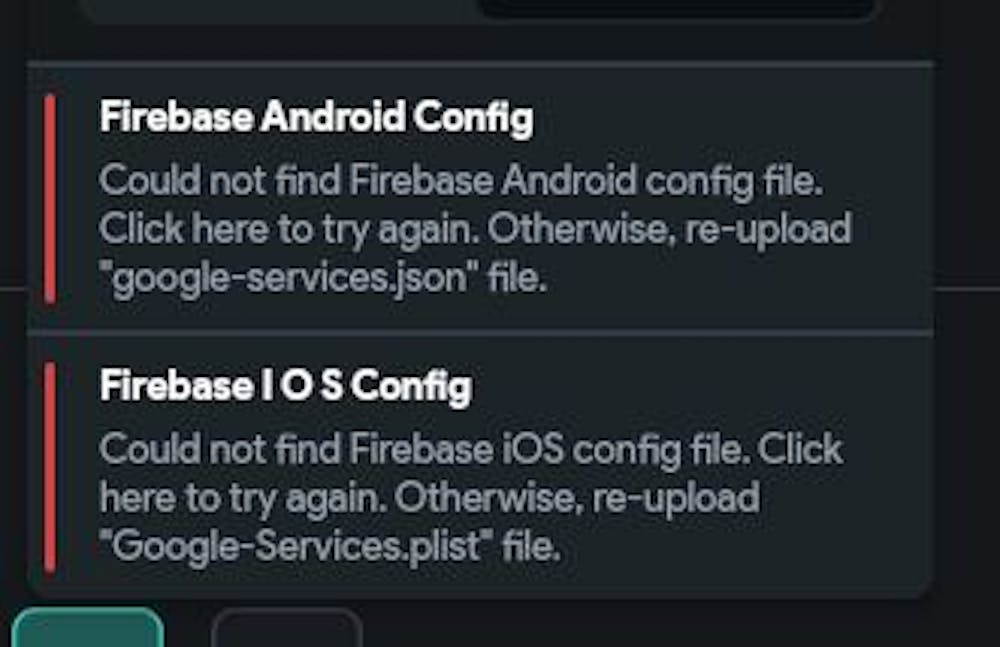This screenshot has height=647, width=1000.
Task: Click the word "Firebase" in the Android error title
Action: (176, 118)
